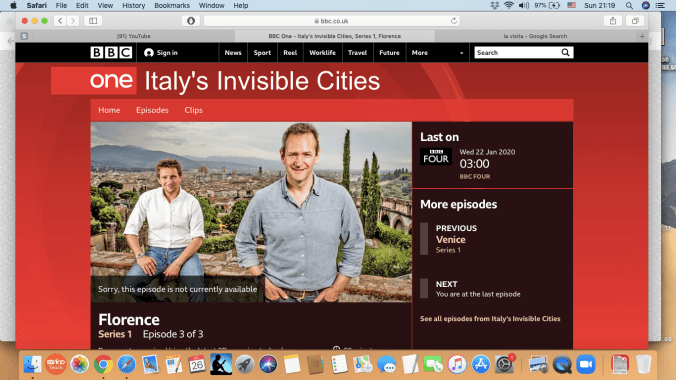Go forward with Safari's forward arrow
This screenshot has height=380, width=676.
pos(73,21)
